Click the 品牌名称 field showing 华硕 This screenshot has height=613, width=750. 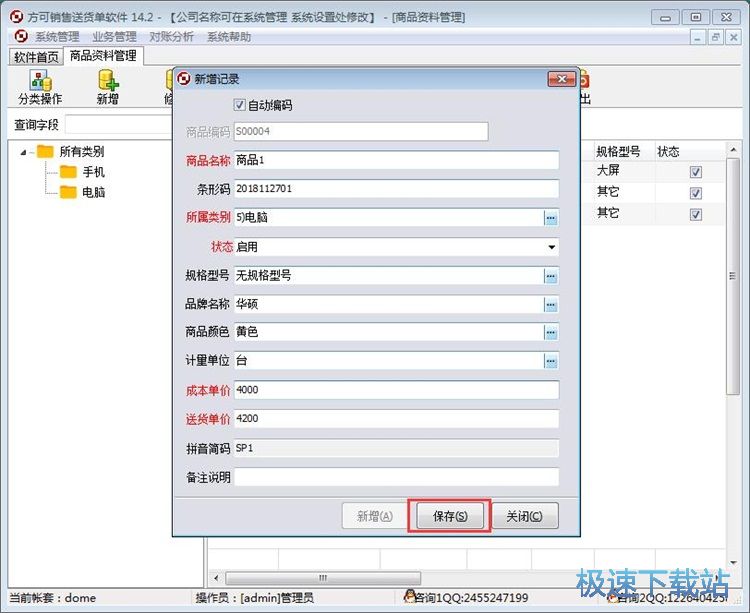click(388, 305)
